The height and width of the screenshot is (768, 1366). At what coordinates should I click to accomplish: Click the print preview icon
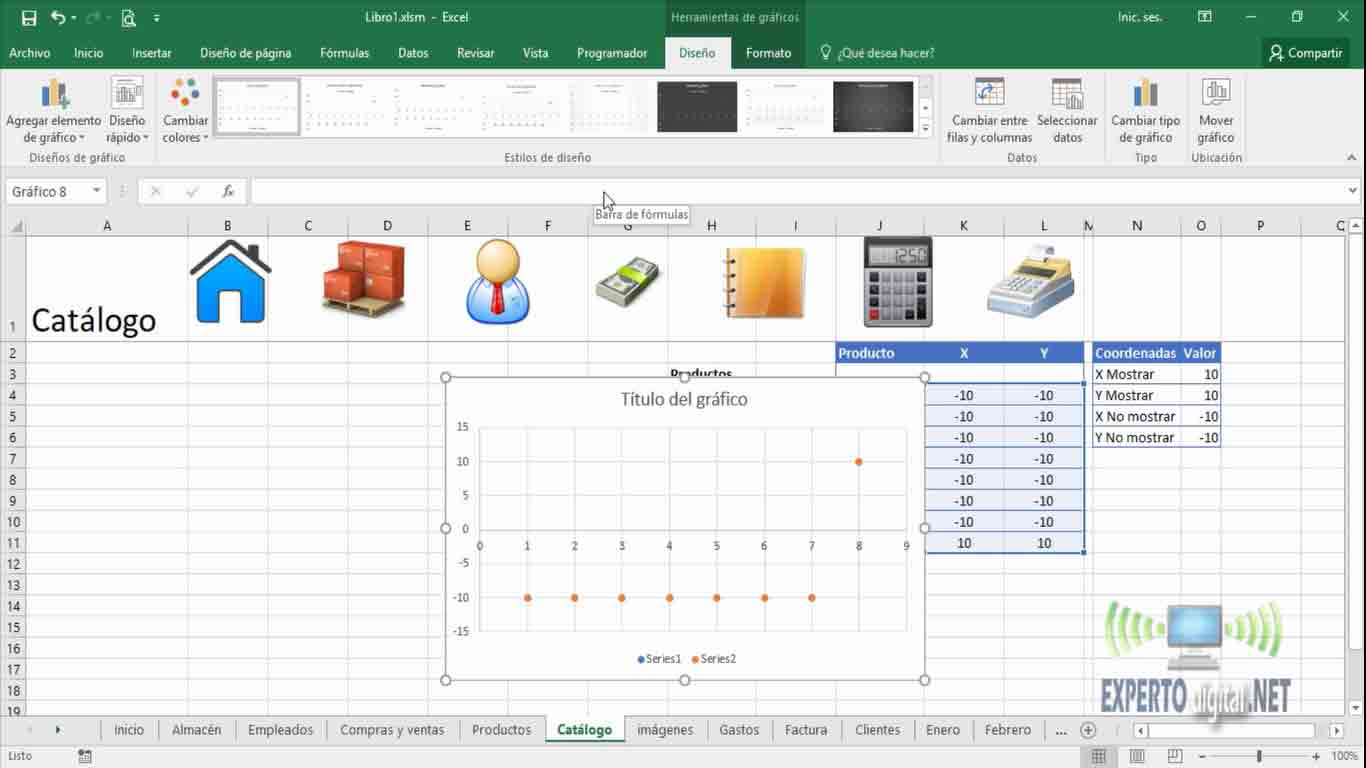click(x=128, y=17)
